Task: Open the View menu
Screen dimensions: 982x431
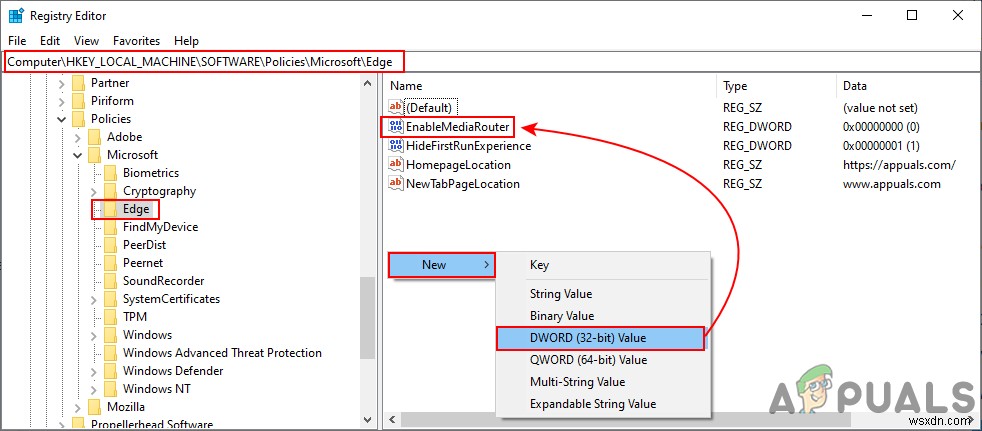Action: pos(86,41)
